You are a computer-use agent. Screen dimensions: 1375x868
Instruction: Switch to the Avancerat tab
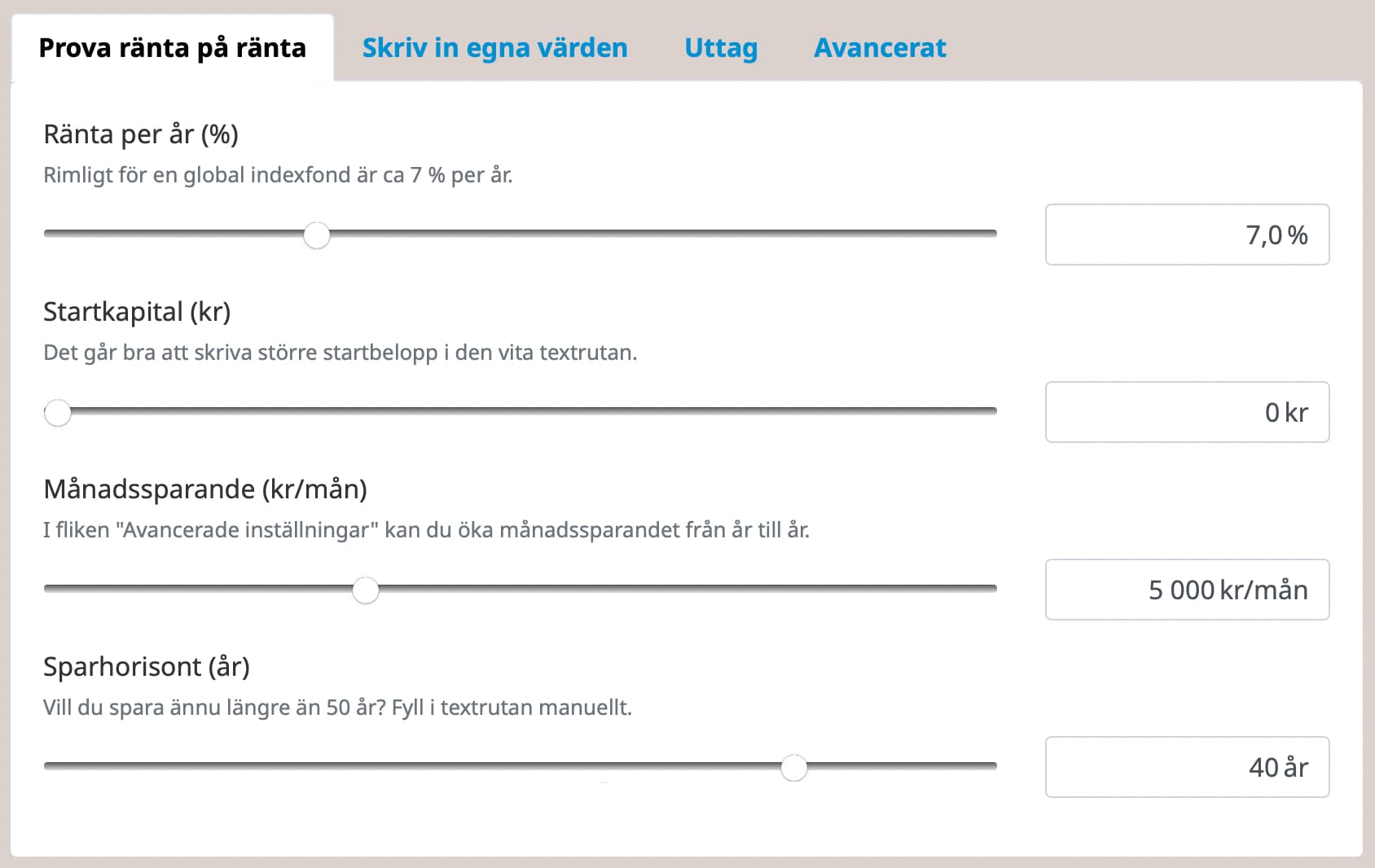tap(880, 48)
